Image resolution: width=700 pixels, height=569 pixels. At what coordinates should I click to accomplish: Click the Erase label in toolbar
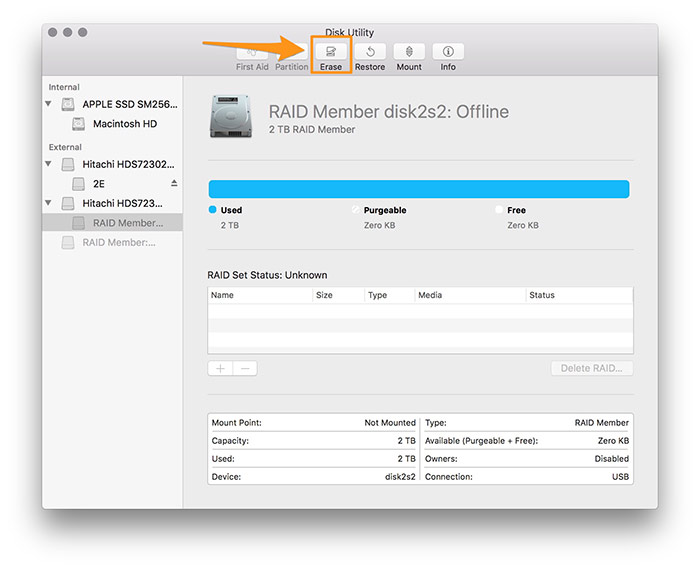331,67
